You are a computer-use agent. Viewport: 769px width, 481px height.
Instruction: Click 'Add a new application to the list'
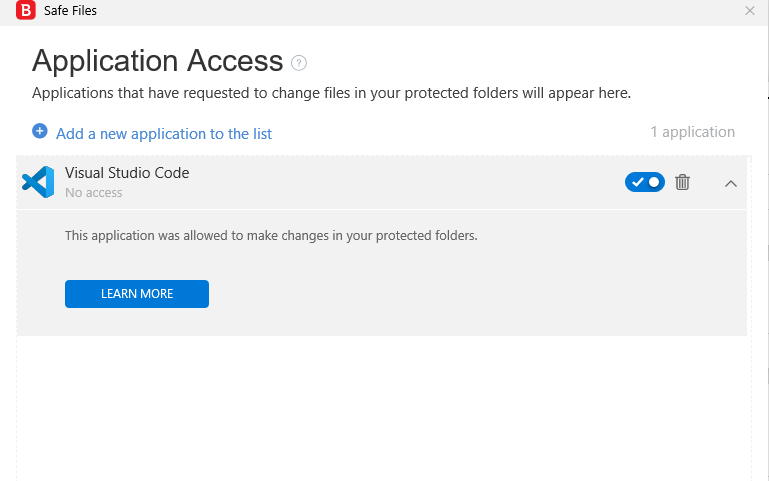coord(164,134)
